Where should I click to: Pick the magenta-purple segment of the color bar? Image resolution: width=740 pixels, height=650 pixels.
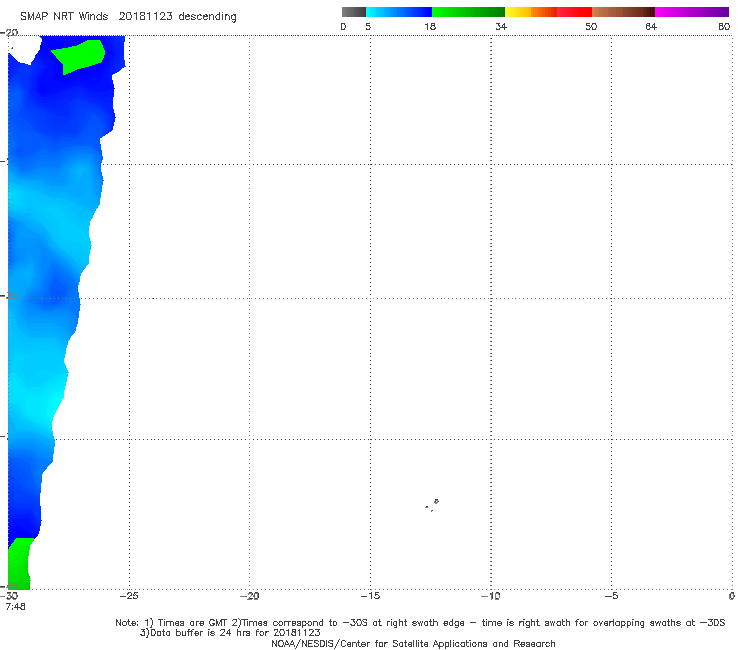(x=692, y=12)
